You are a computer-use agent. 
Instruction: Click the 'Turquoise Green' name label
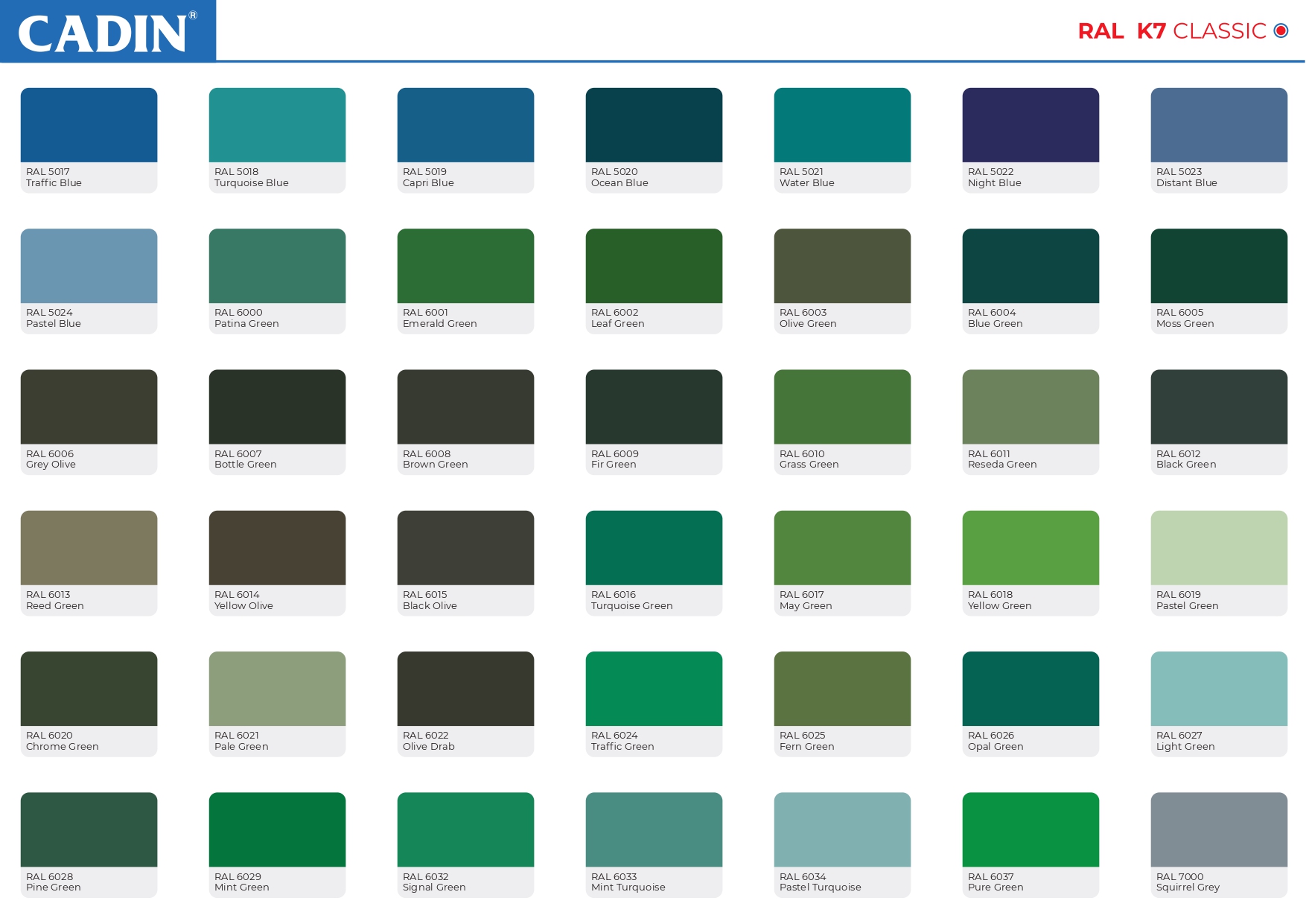coord(632,606)
